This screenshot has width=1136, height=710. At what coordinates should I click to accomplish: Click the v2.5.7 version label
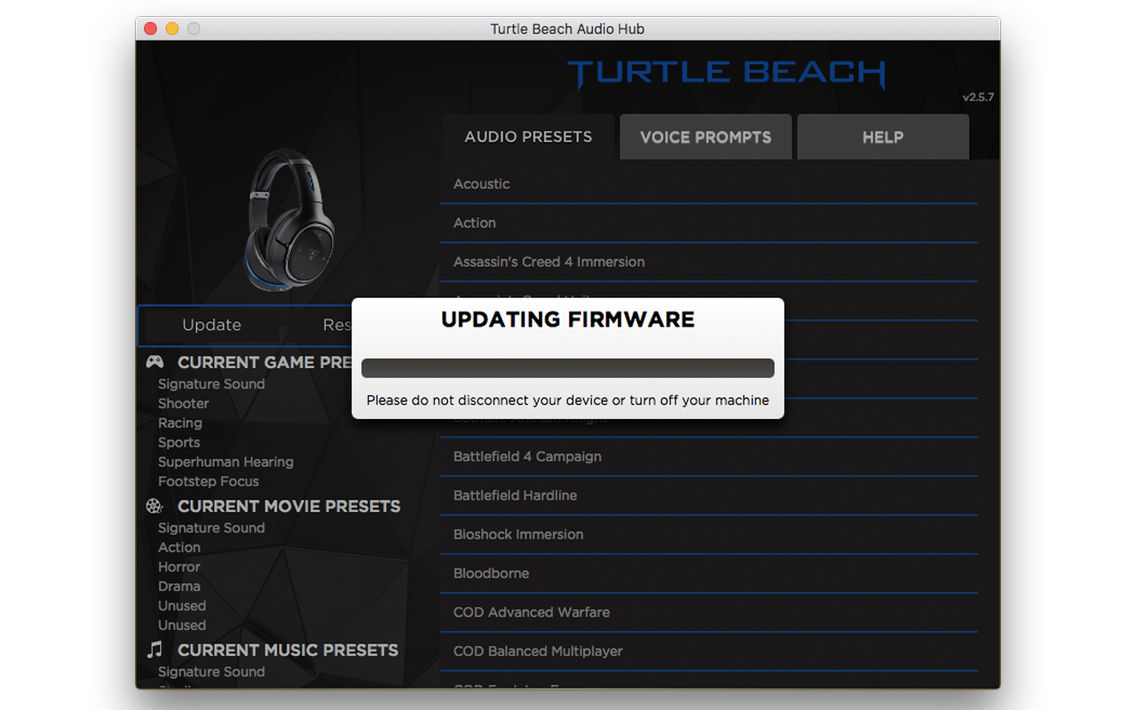[977, 97]
